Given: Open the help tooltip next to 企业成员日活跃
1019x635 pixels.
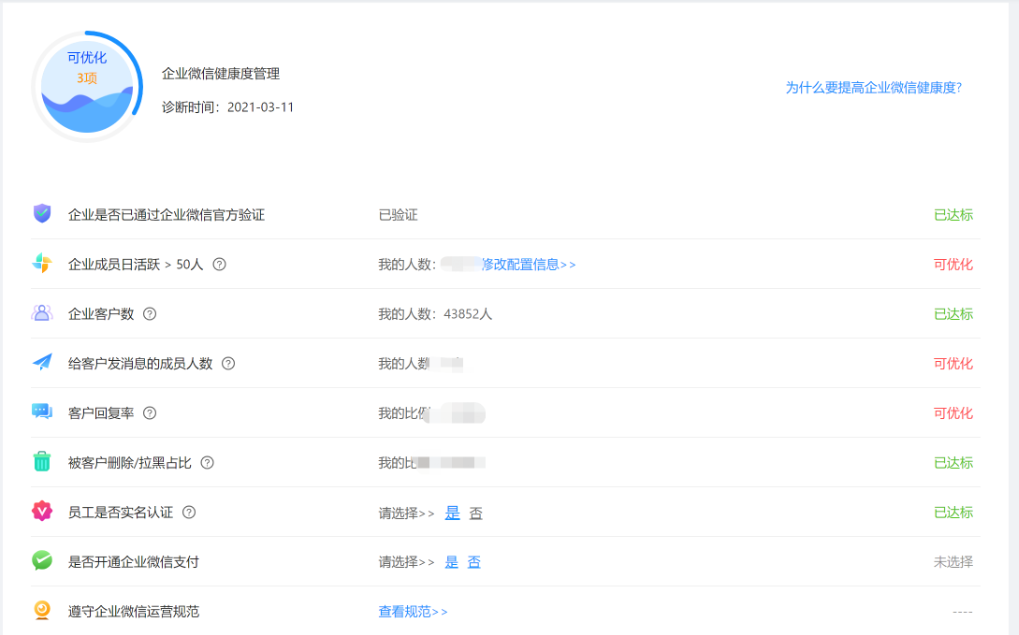Looking at the screenshot, I should coord(220,265).
